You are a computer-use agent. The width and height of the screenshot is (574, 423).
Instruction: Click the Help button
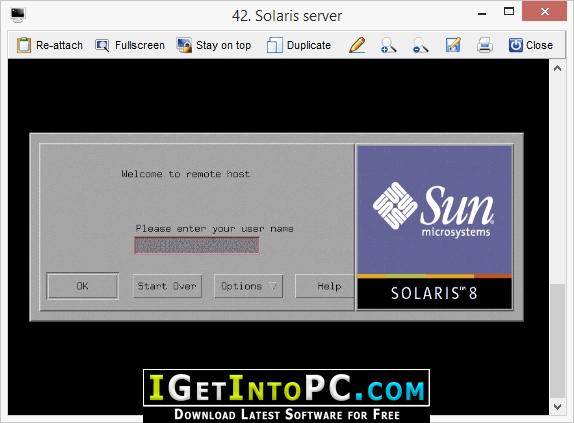coord(325,286)
